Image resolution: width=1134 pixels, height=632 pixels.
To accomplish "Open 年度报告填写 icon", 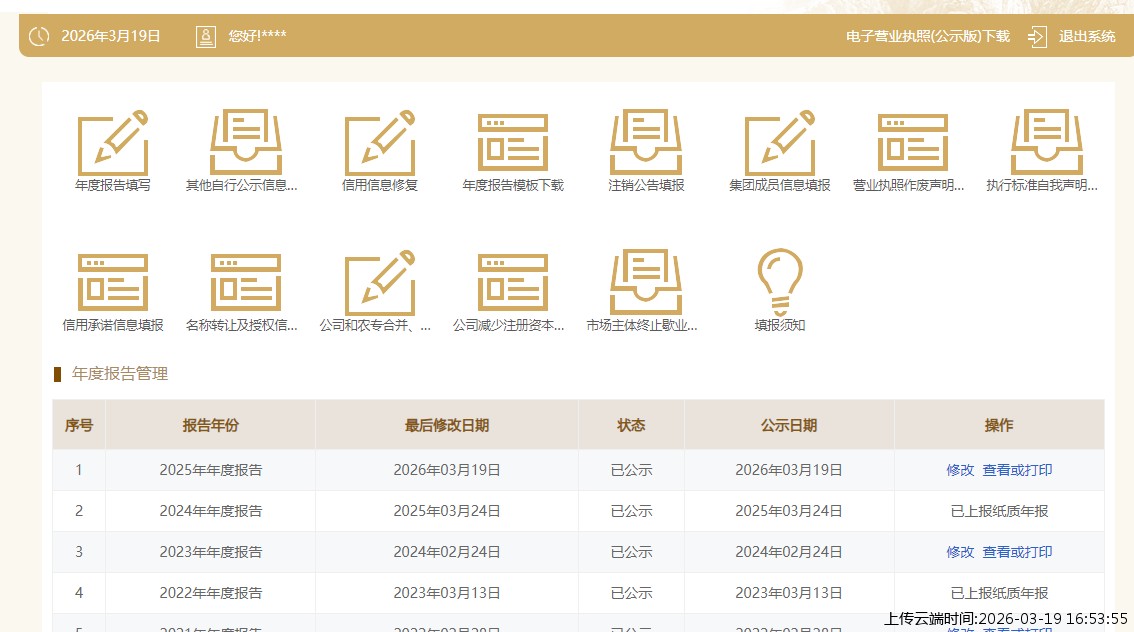I will coord(113,143).
